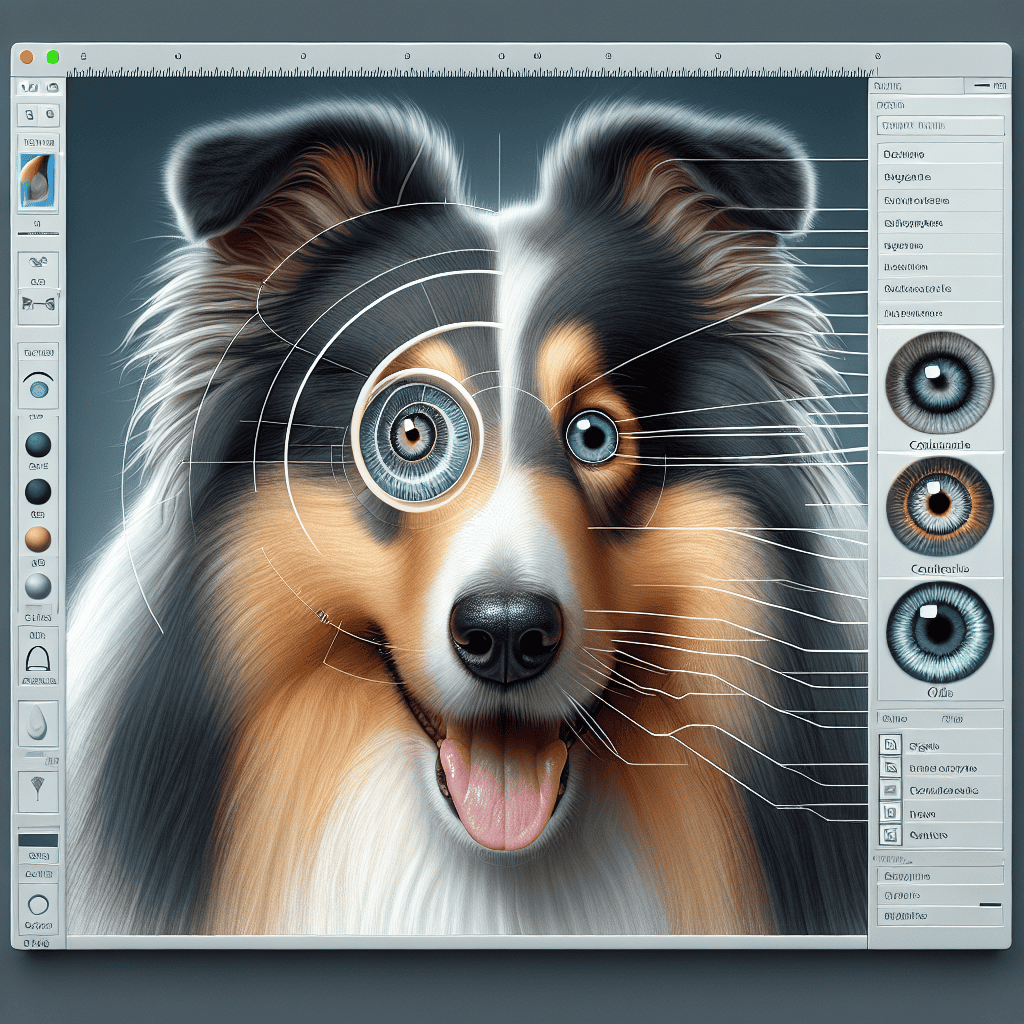Select the orange-ringed eye preset thumbnail
Screen dimensions: 1024x1024
(x=939, y=505)
